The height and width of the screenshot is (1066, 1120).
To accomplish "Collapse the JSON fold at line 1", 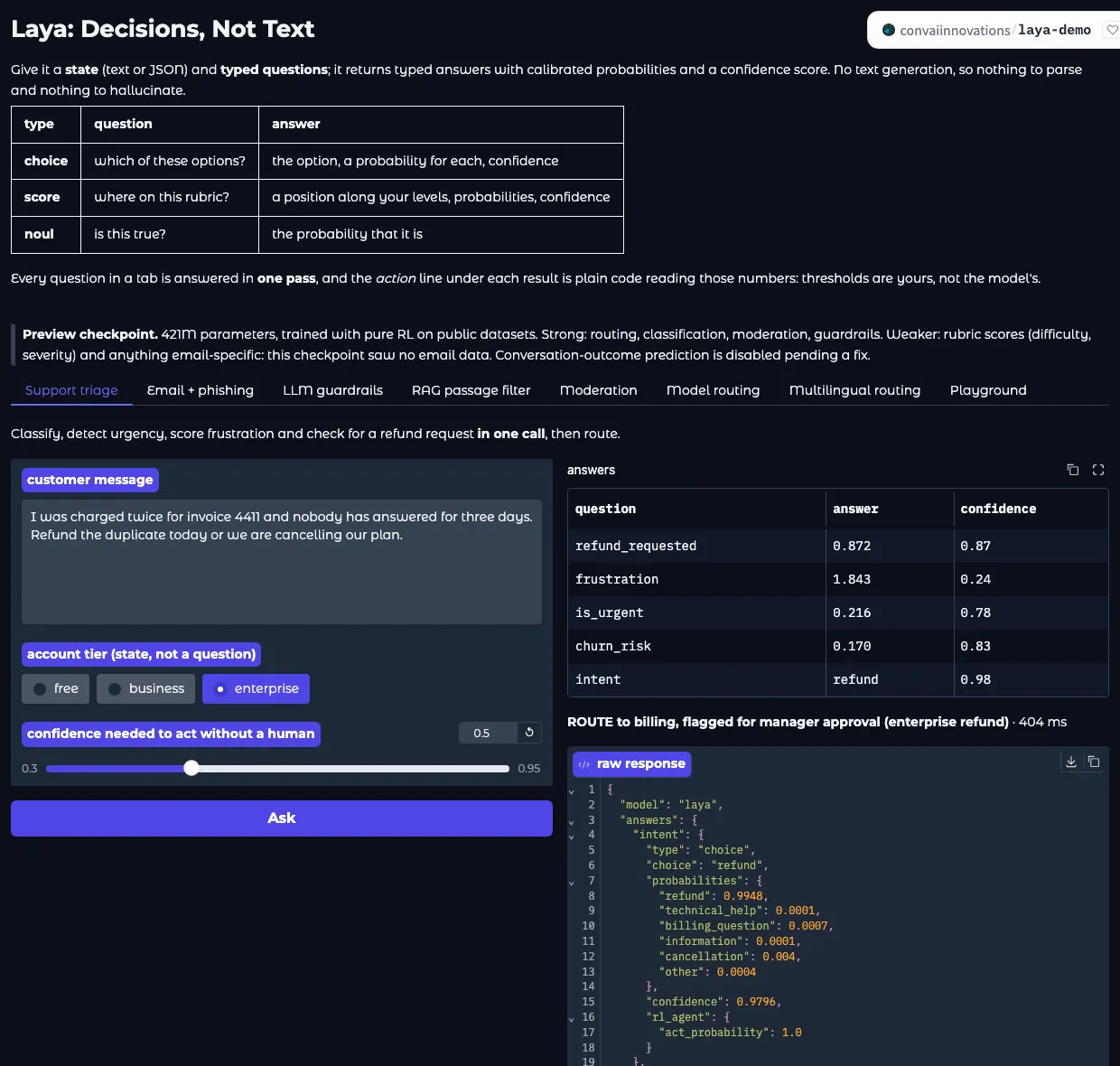I will pyautogui.click(x=572, y=790).
